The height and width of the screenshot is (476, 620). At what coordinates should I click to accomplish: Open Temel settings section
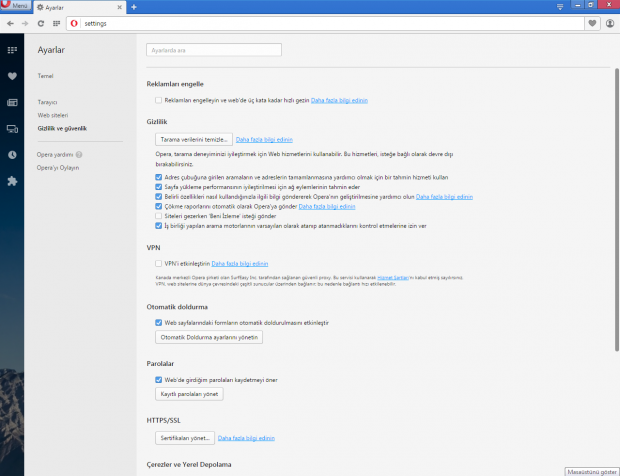tap(45, 76)
